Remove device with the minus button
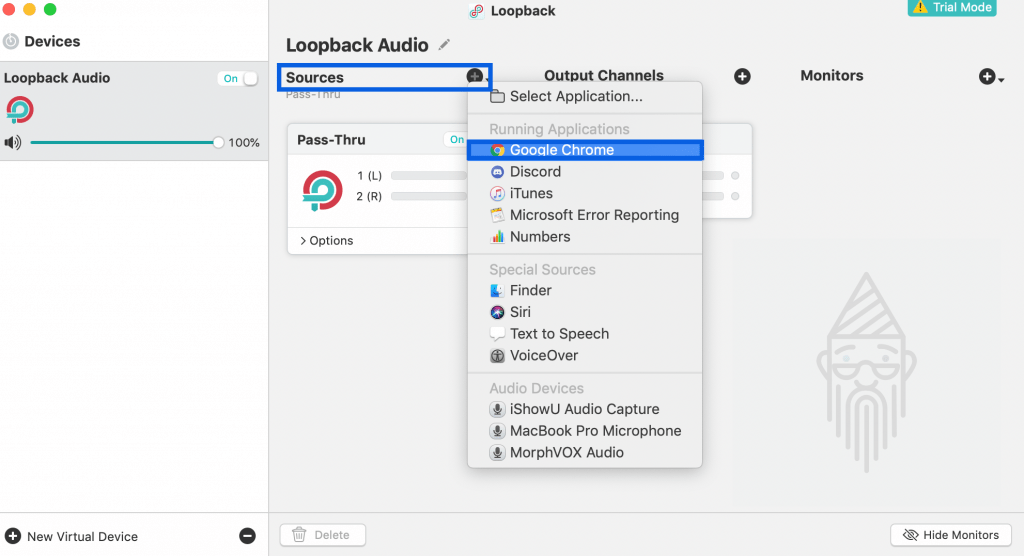 click(248, 536)
